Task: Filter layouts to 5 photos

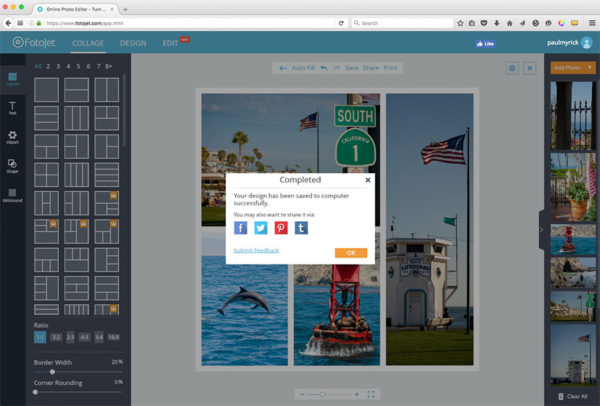Action: click(78, 66)
